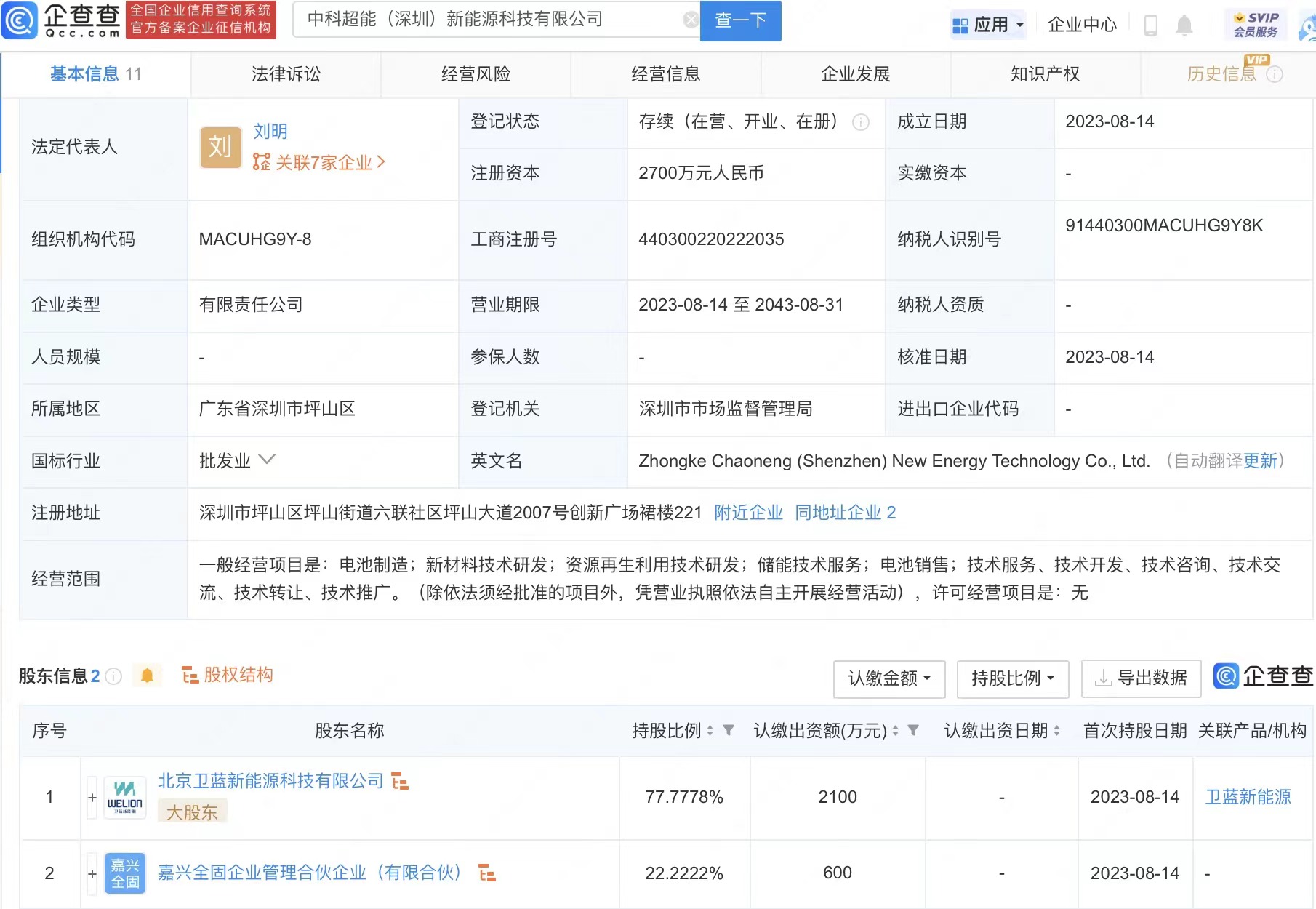Click info icon beside 历史信息 tab
Viewport: 1316px width, 909px height.
1275,74
